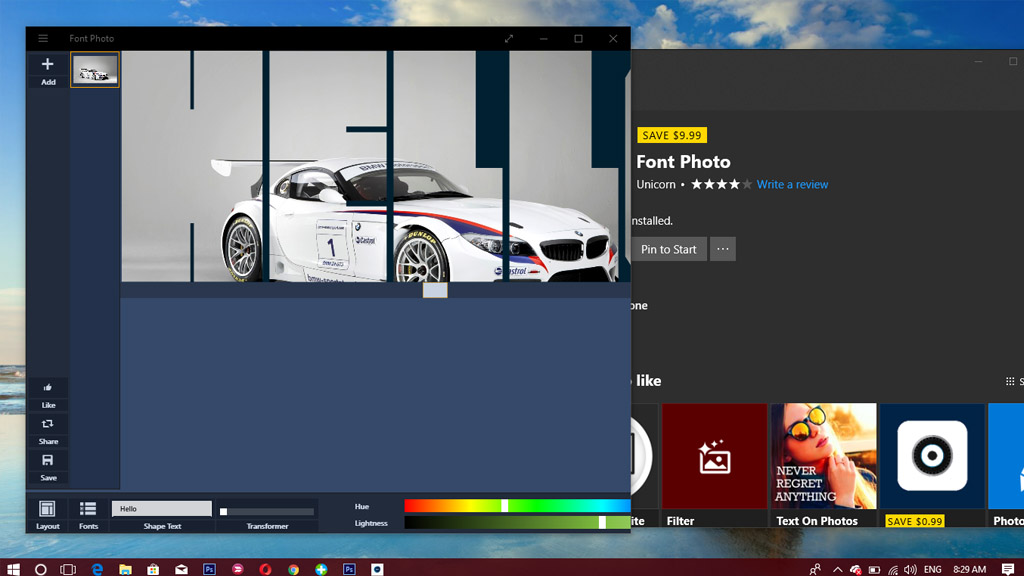The height and width of the screenshot is (576, 1024).
Task: Select the car photo thumbnail
Action: pos(95,70)
